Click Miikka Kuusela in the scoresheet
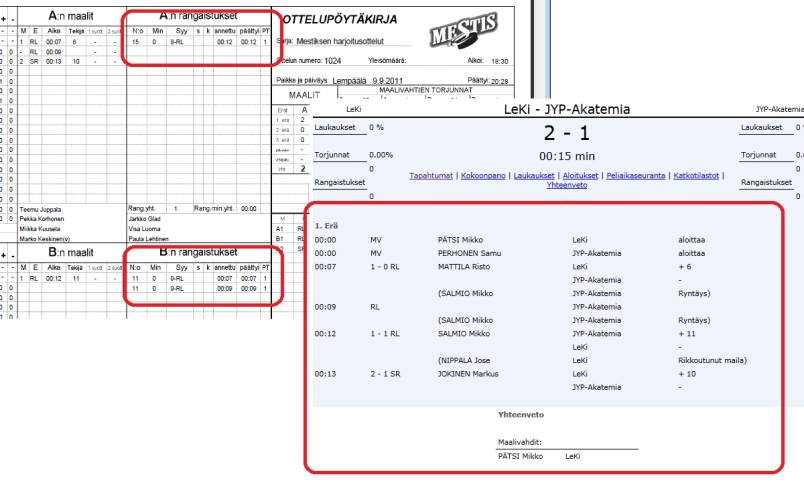The width and height of the screenshot is (804, 491). (39, 229)
